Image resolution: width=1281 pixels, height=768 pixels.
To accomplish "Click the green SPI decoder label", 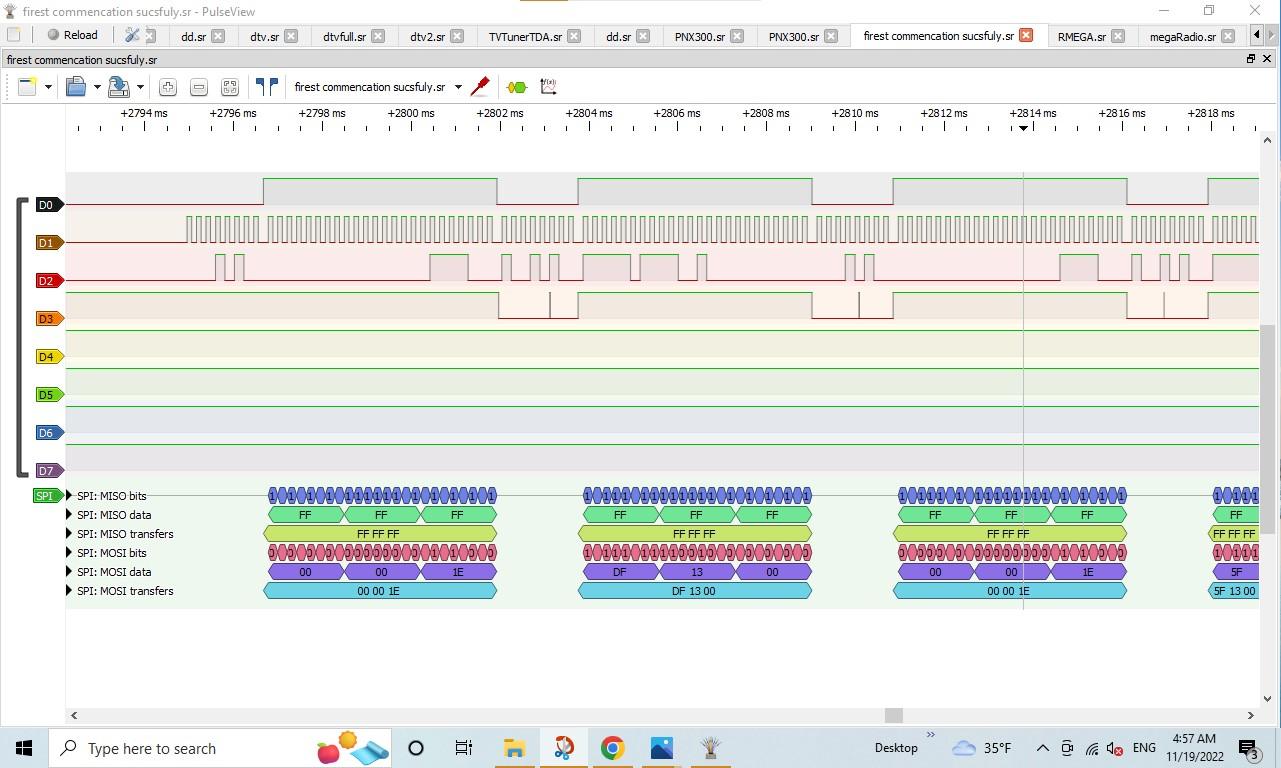I will click(x=47, y=496).
